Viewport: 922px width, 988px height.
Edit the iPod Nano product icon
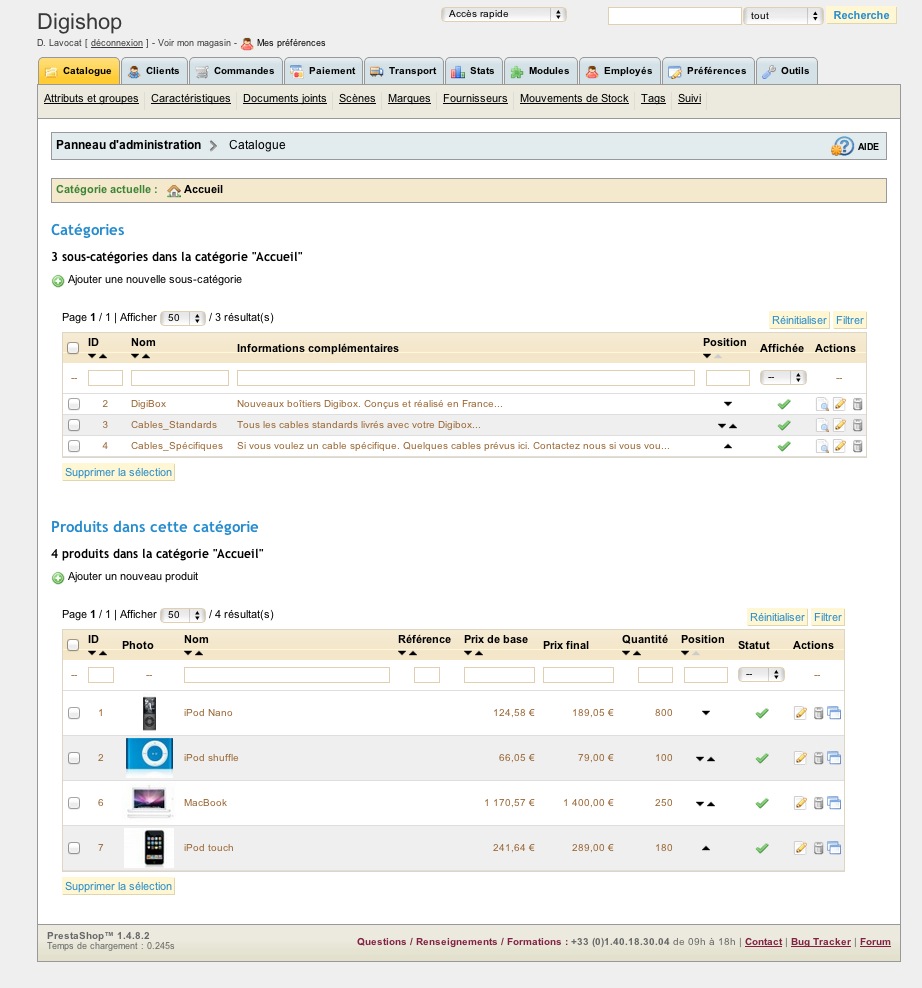(800, 713)
